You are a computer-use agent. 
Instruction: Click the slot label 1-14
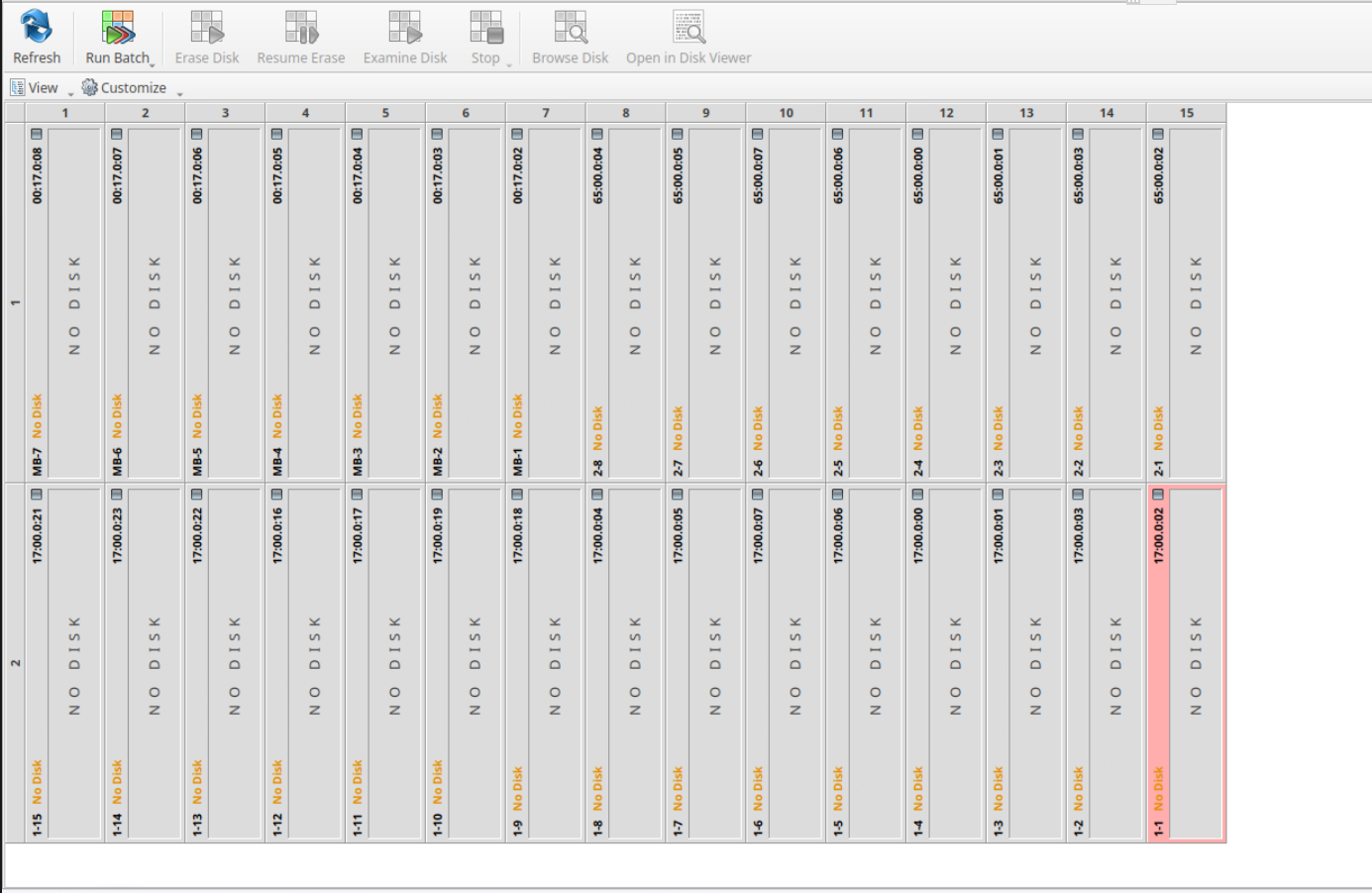tap(117, 824)
